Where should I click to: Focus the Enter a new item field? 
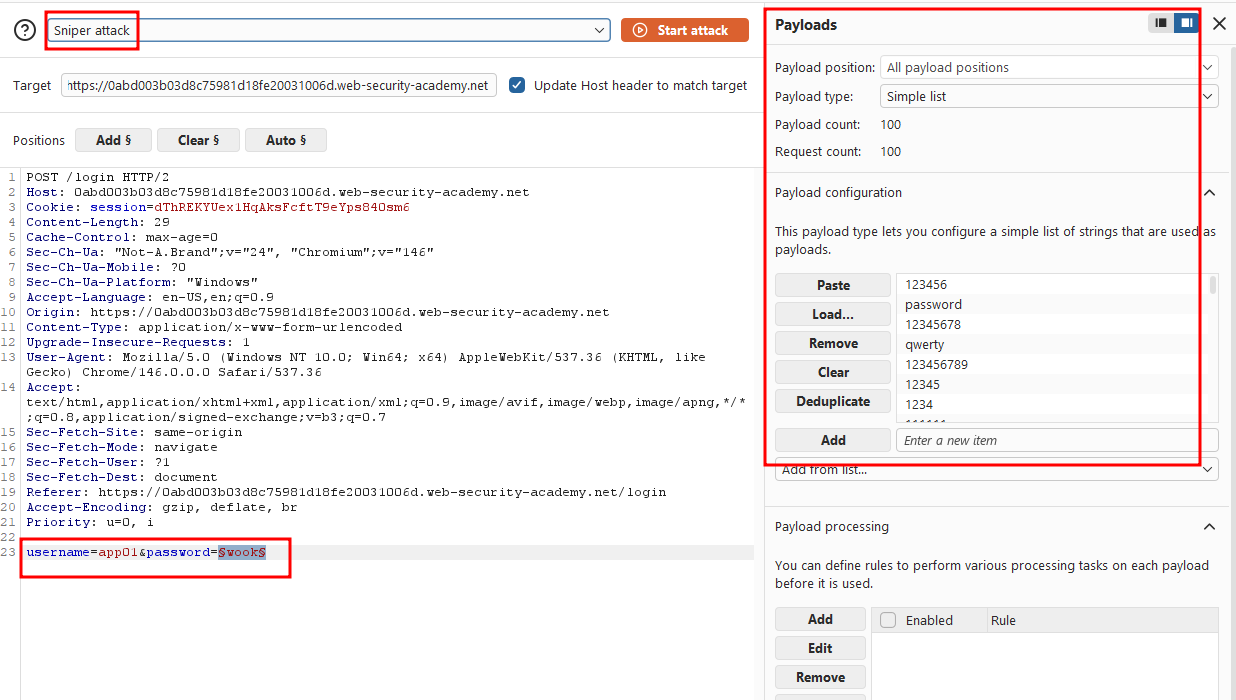point(1057,440)
